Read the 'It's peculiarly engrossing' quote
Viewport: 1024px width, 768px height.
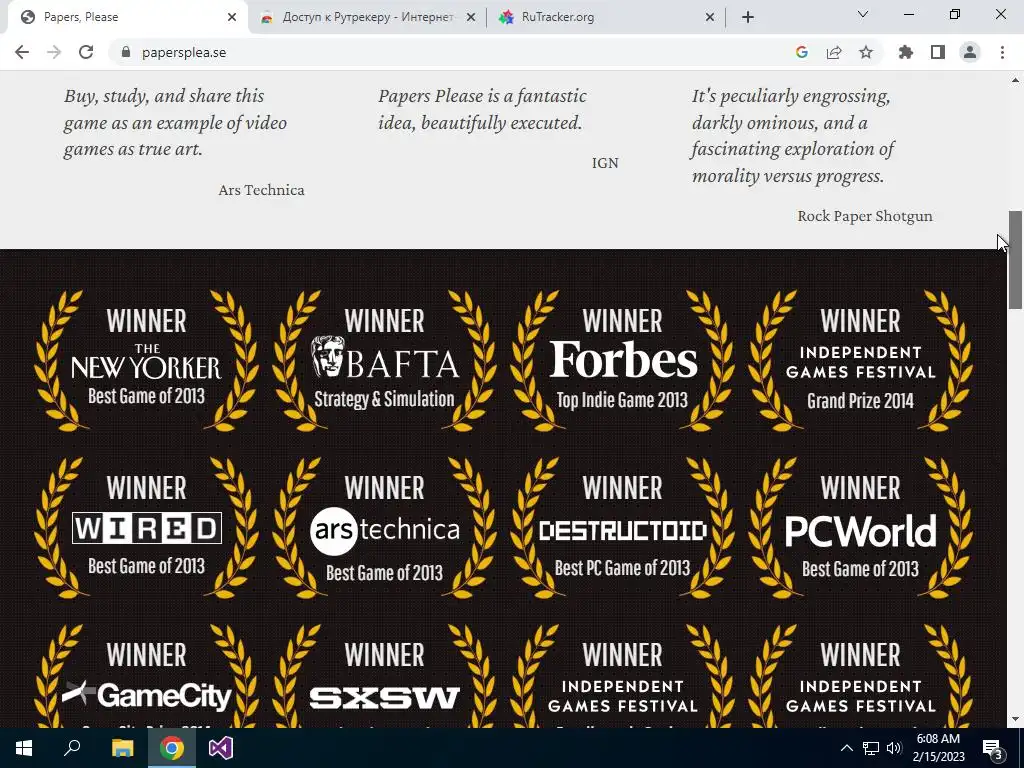click(793, 136)
